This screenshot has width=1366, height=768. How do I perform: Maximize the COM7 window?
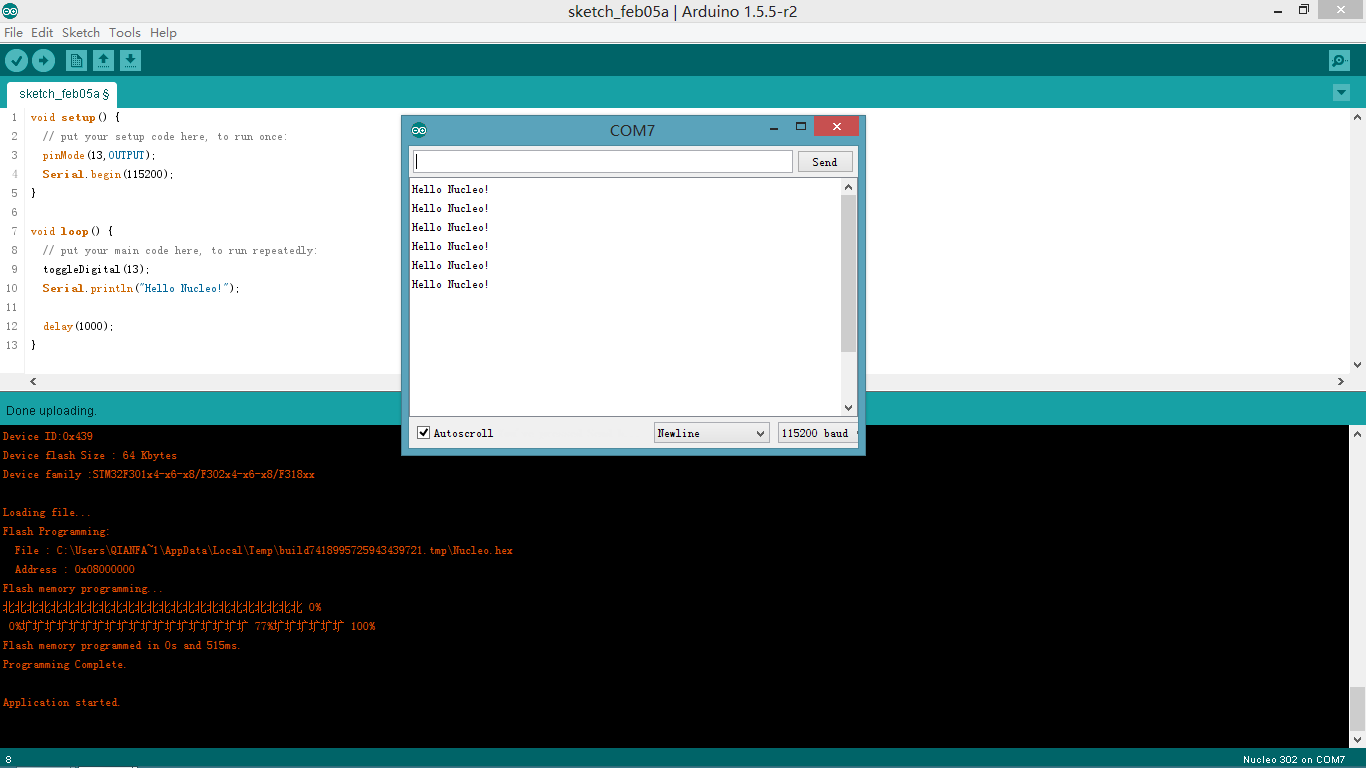pyautogui.click(x=801, y=127)
